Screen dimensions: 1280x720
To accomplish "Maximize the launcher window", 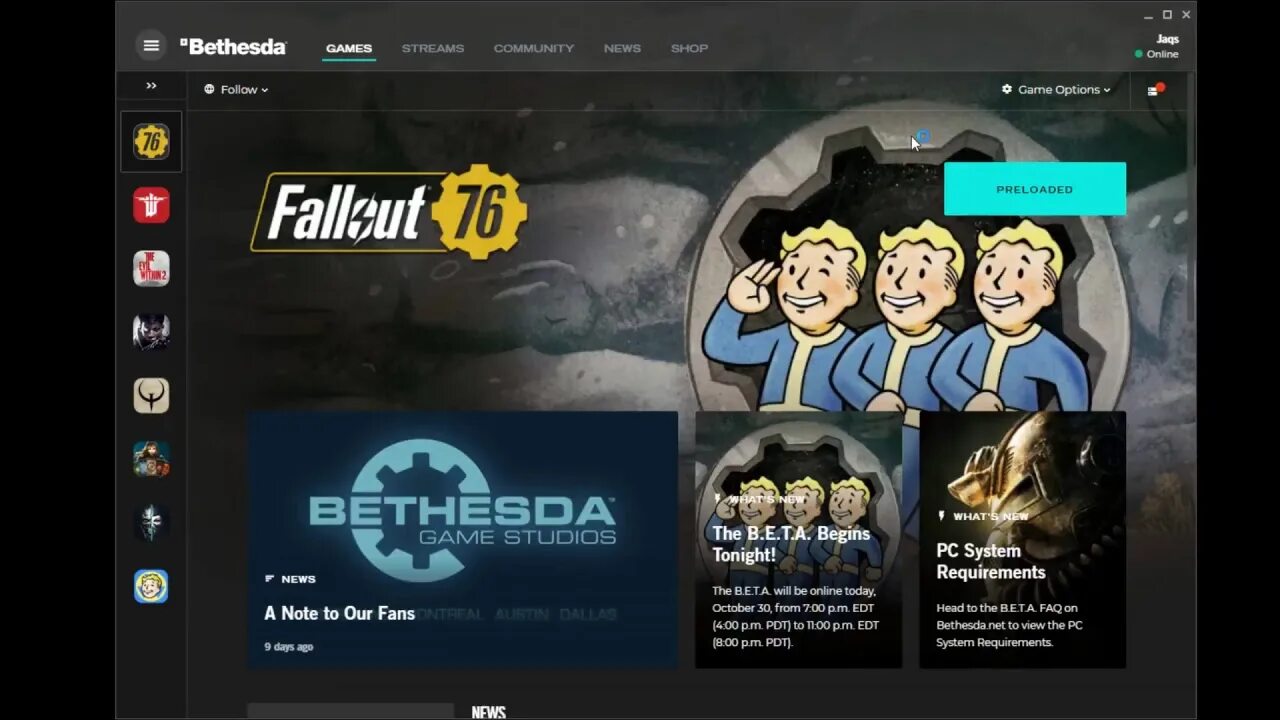I will tap(1167, 15).
